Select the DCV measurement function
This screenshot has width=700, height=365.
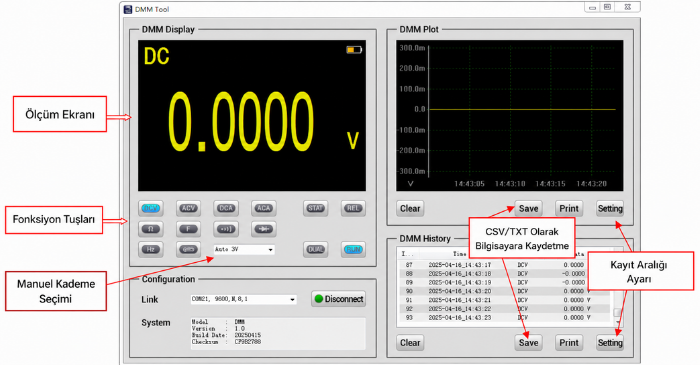(x=150, y=208)
